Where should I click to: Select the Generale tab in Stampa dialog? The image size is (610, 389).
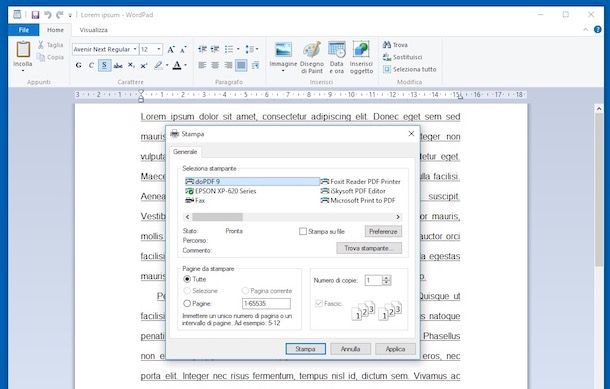coord(185,152)
